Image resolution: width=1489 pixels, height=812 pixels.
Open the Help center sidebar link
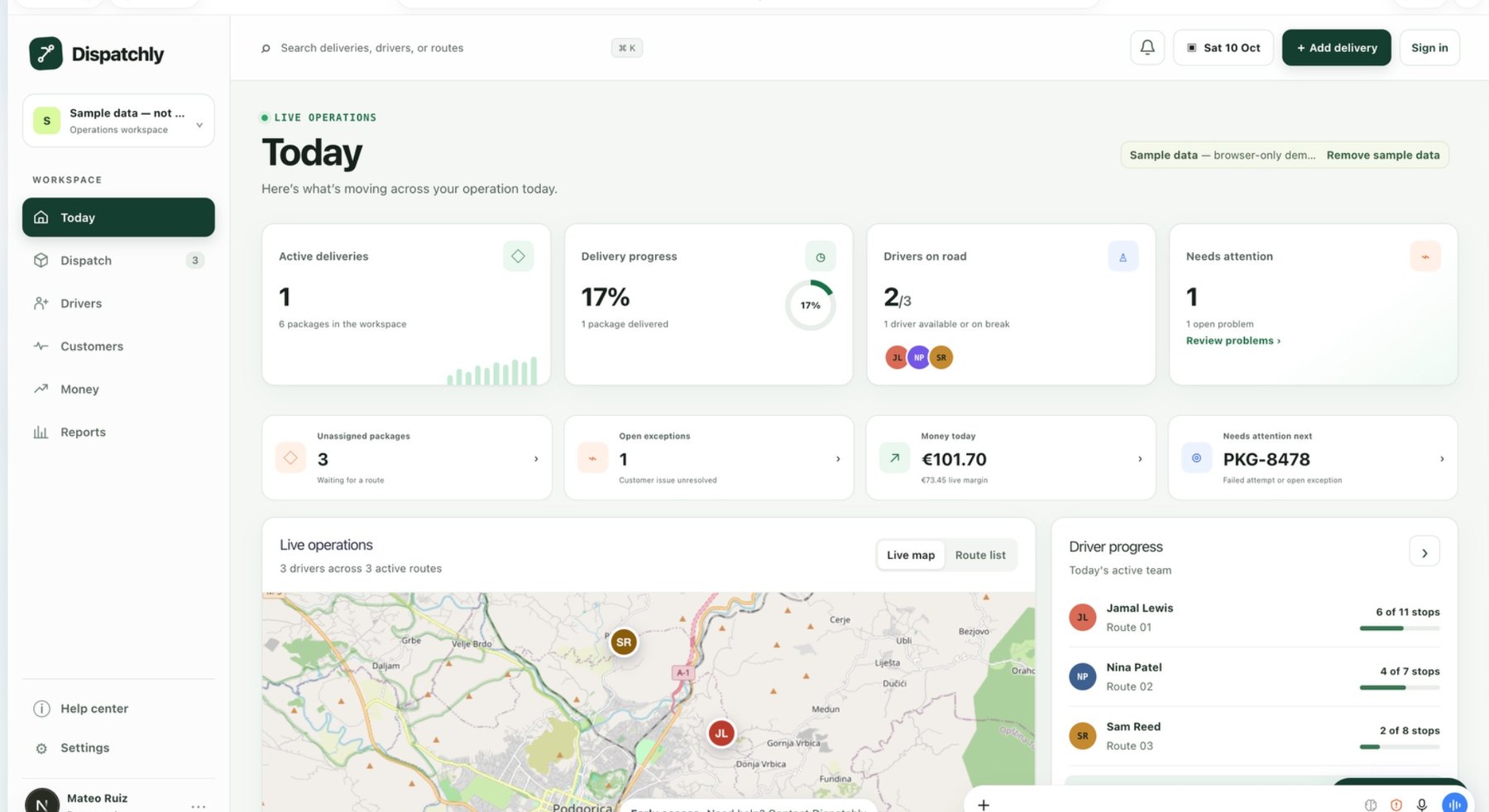118,709
